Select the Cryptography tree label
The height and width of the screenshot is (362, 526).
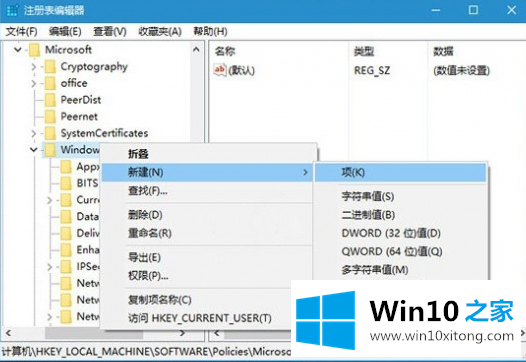coord(94,67)
